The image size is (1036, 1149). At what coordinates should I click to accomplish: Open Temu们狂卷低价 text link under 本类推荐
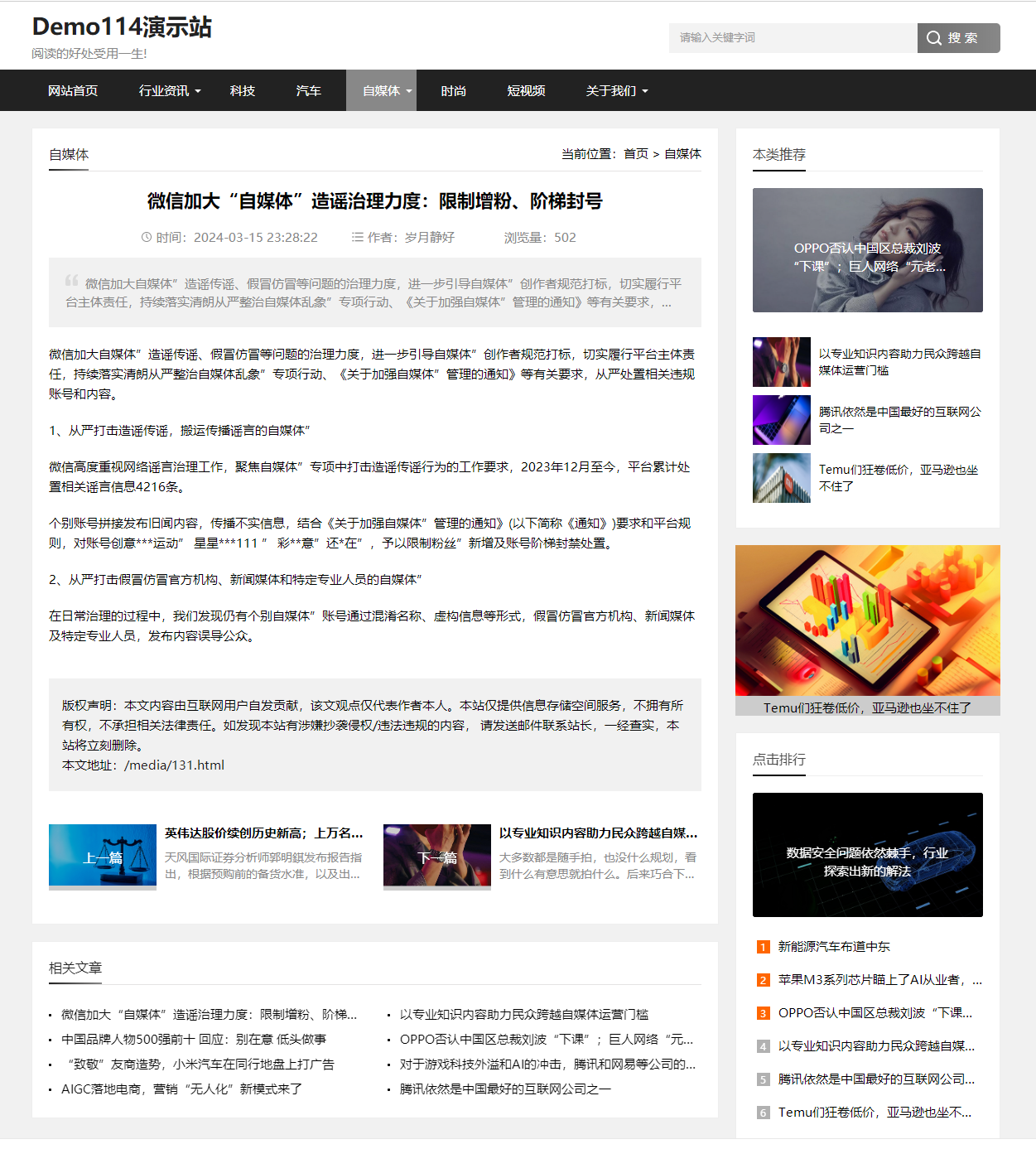click(899, 478)
